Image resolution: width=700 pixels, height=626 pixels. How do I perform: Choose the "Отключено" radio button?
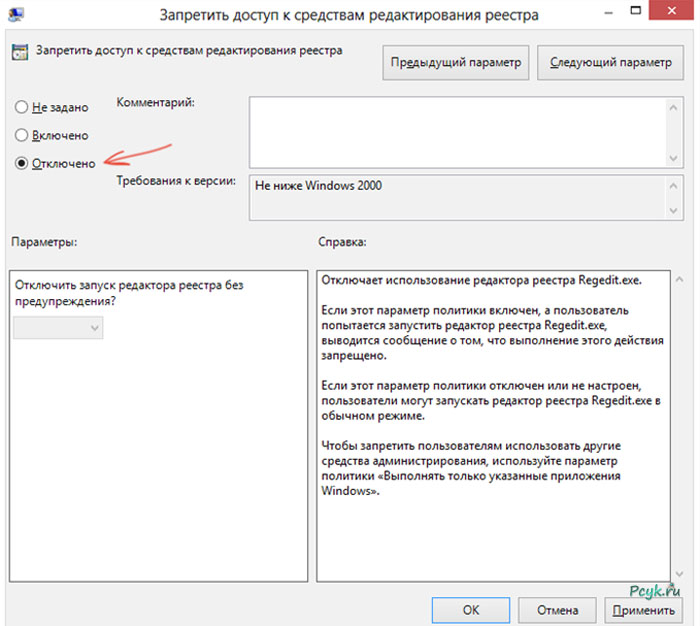click(22, 164)
